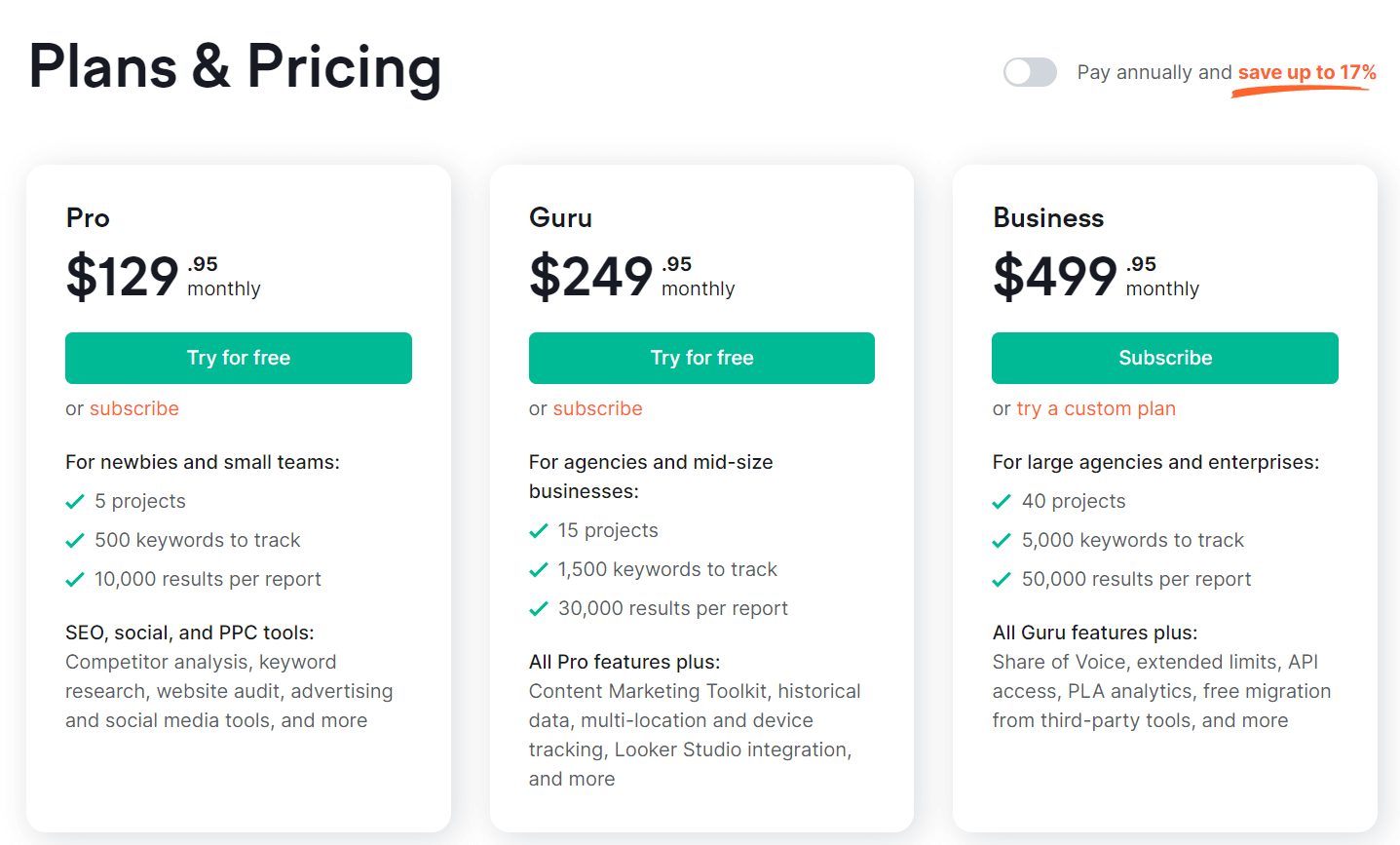
Task: Click Subscribe on the Business plan
Action: point(1164,358)
